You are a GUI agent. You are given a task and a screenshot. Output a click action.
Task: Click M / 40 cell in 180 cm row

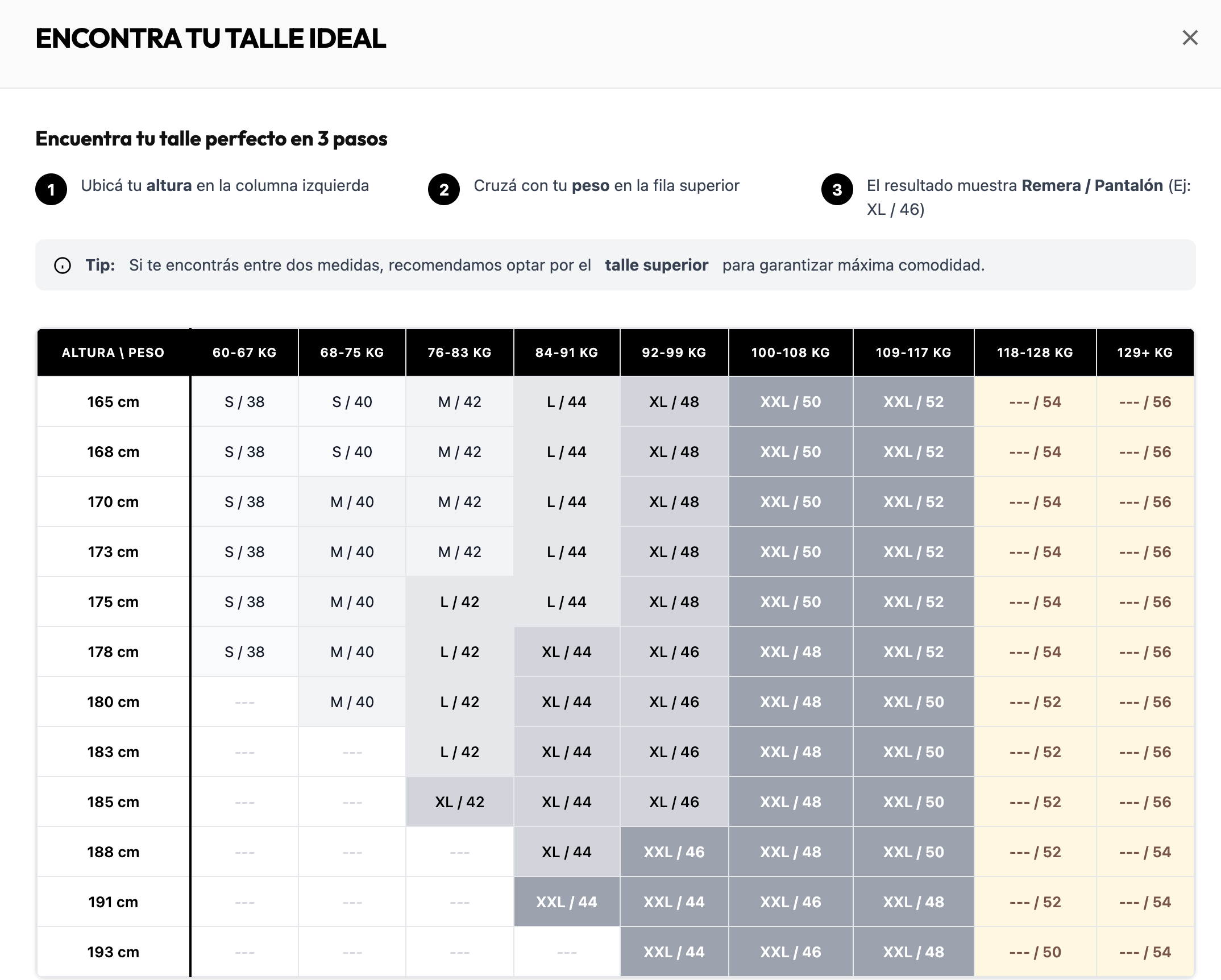point(352,702)
